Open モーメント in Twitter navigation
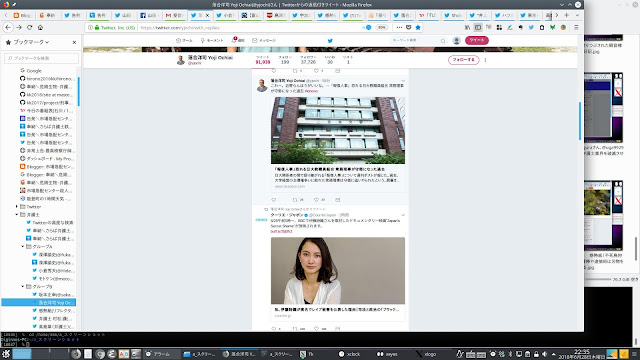The height and width of the screenshot is (360, 640). (212, 40)
